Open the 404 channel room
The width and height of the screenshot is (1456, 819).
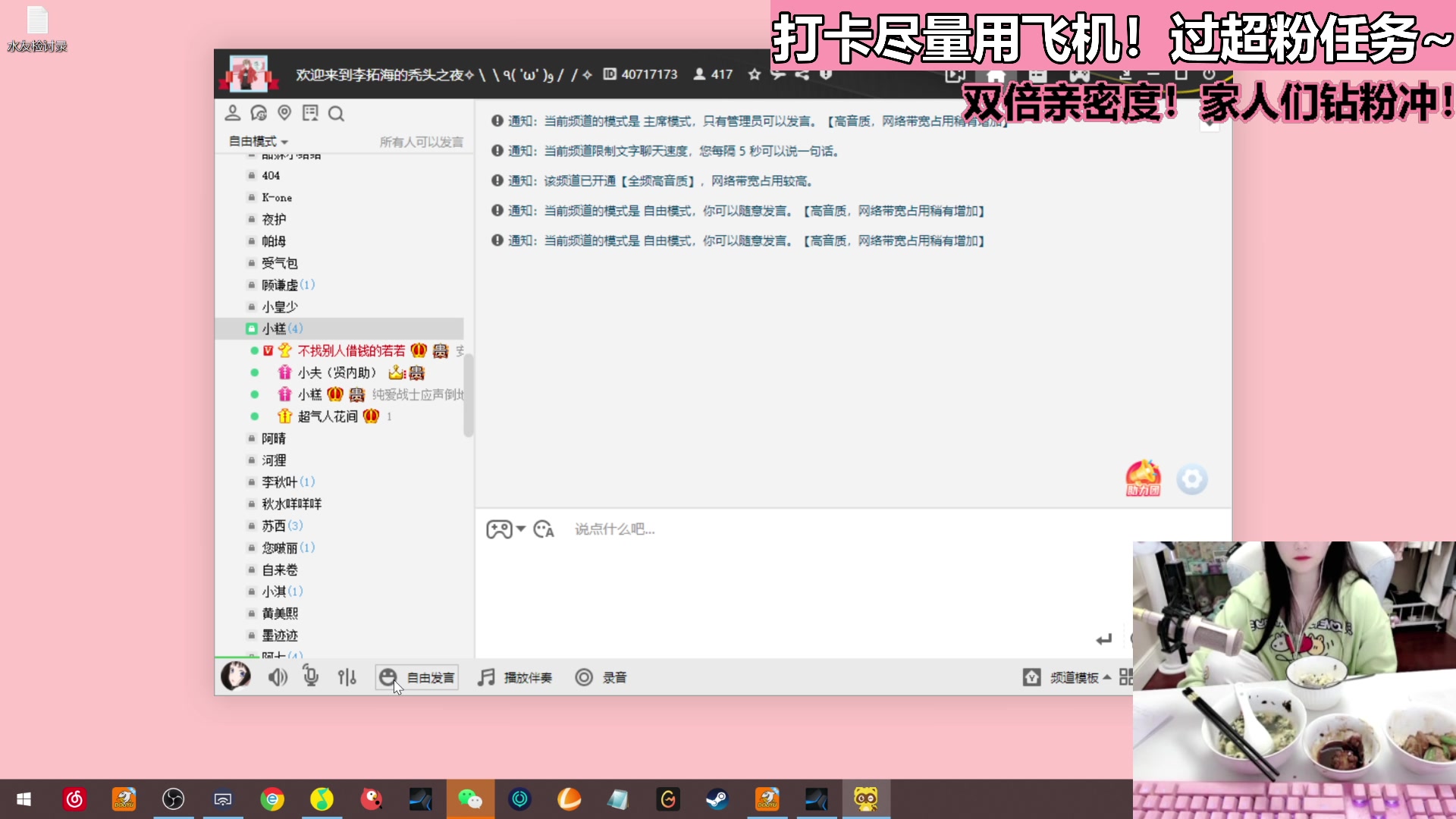coord(270,175)
